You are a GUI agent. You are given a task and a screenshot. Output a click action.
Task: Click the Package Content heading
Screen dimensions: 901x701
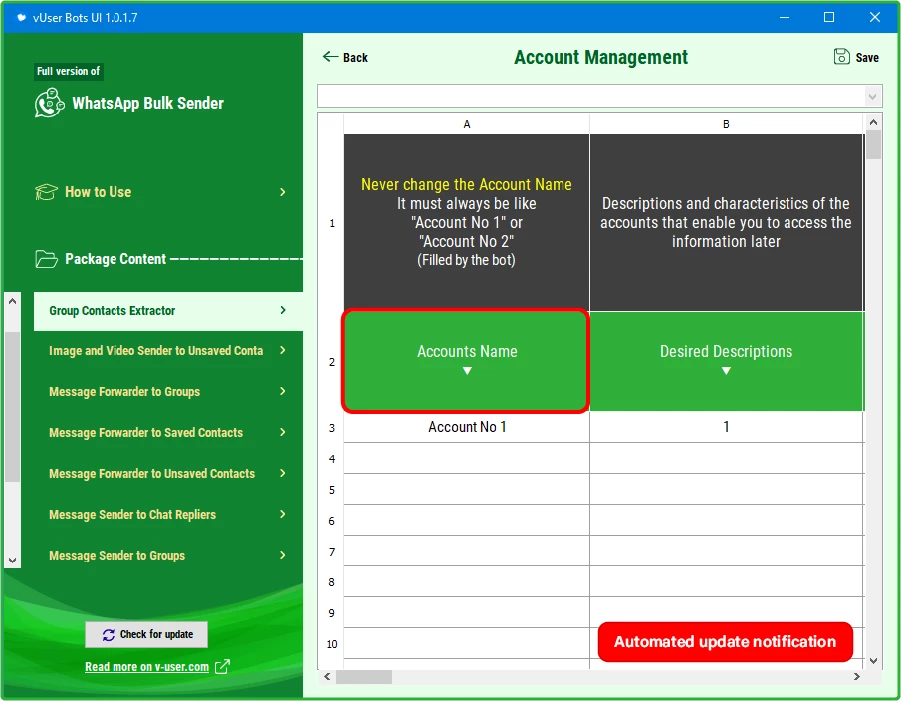[x=115, y=259]
